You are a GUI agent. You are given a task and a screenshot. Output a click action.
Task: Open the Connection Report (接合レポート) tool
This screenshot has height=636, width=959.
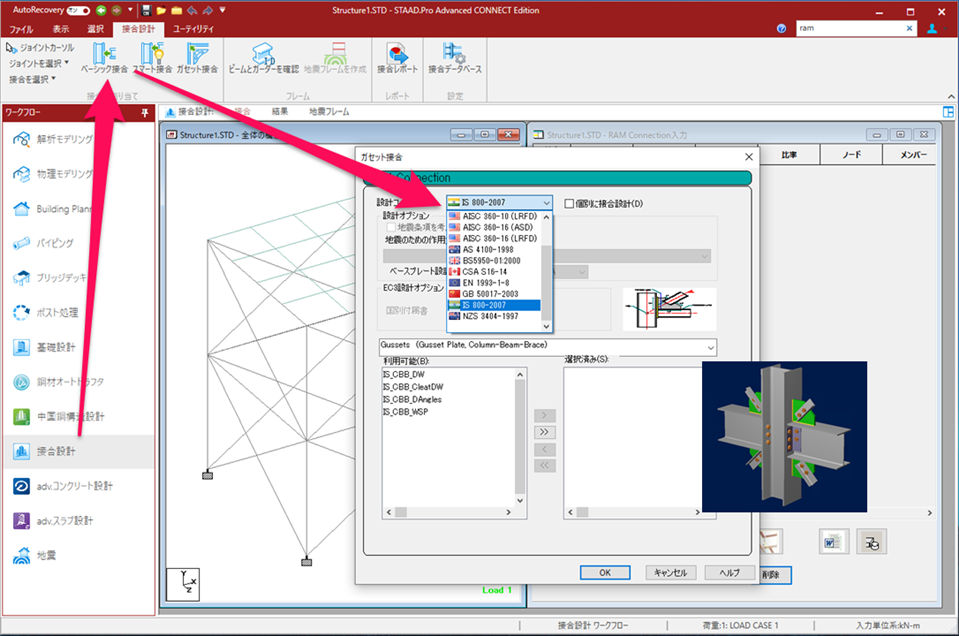pos(397,58)
